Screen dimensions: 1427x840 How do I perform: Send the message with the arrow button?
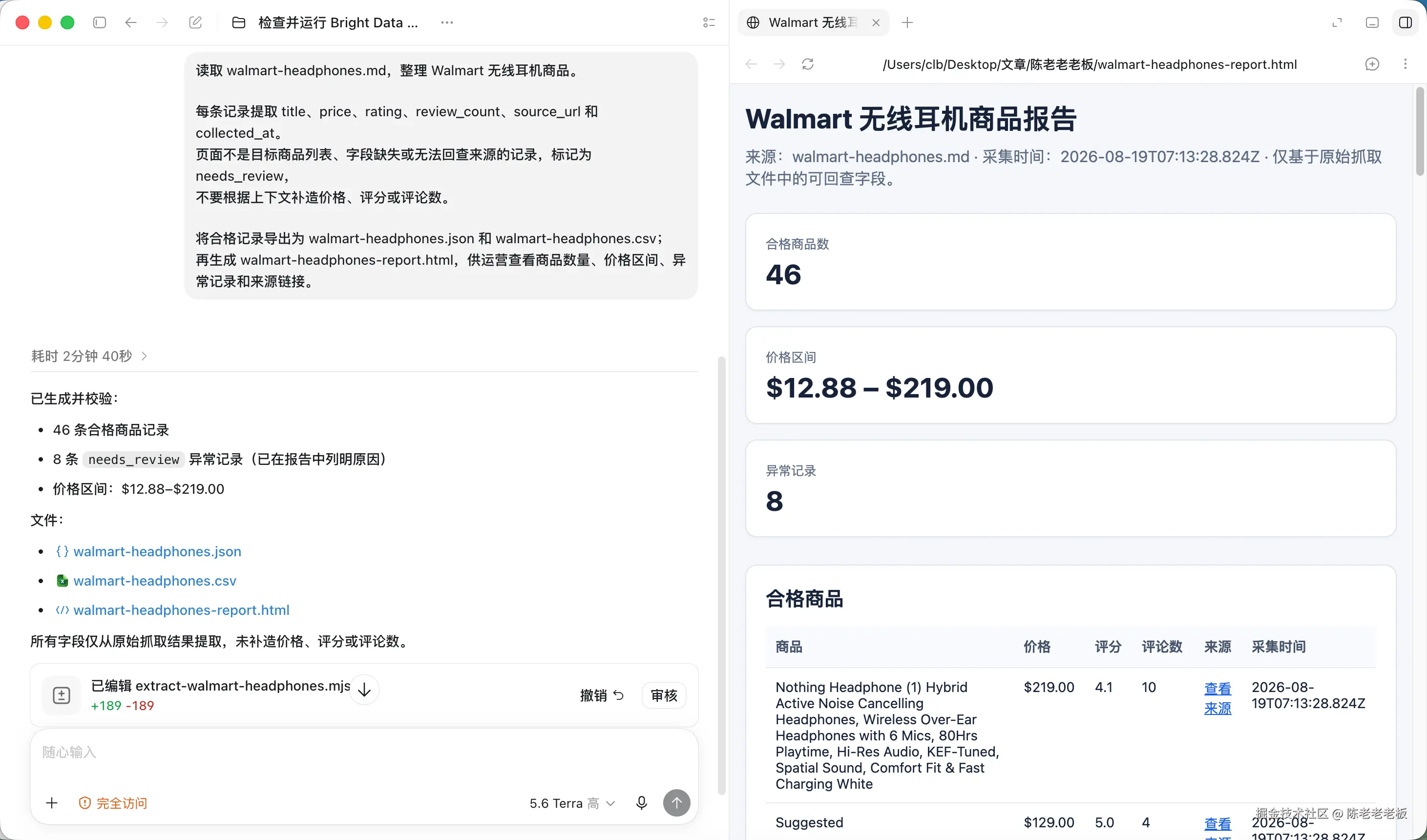coord(677,802)
